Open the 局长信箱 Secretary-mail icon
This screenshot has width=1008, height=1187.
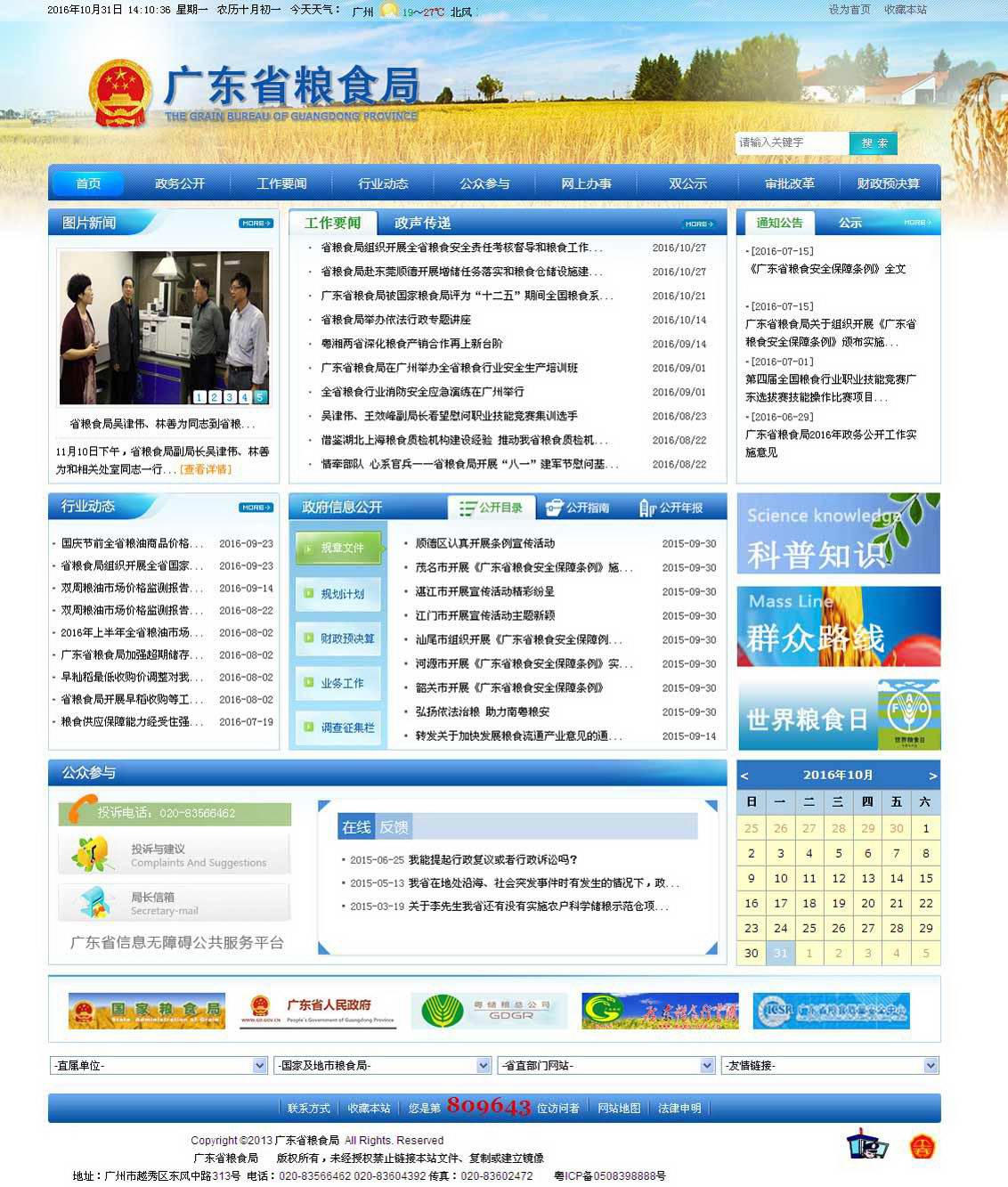[175, 903]
